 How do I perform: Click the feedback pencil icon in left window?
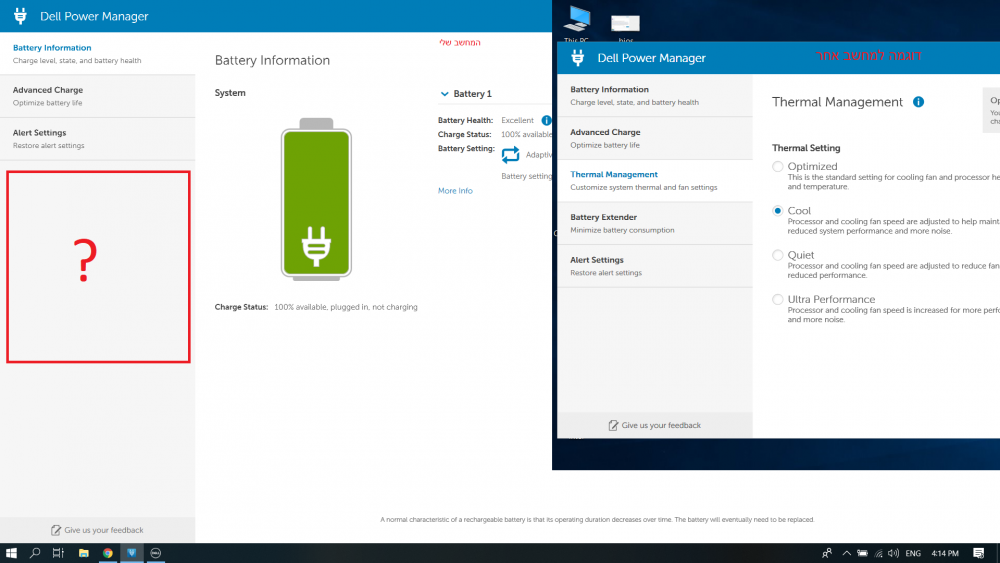[x=56, y=530]
